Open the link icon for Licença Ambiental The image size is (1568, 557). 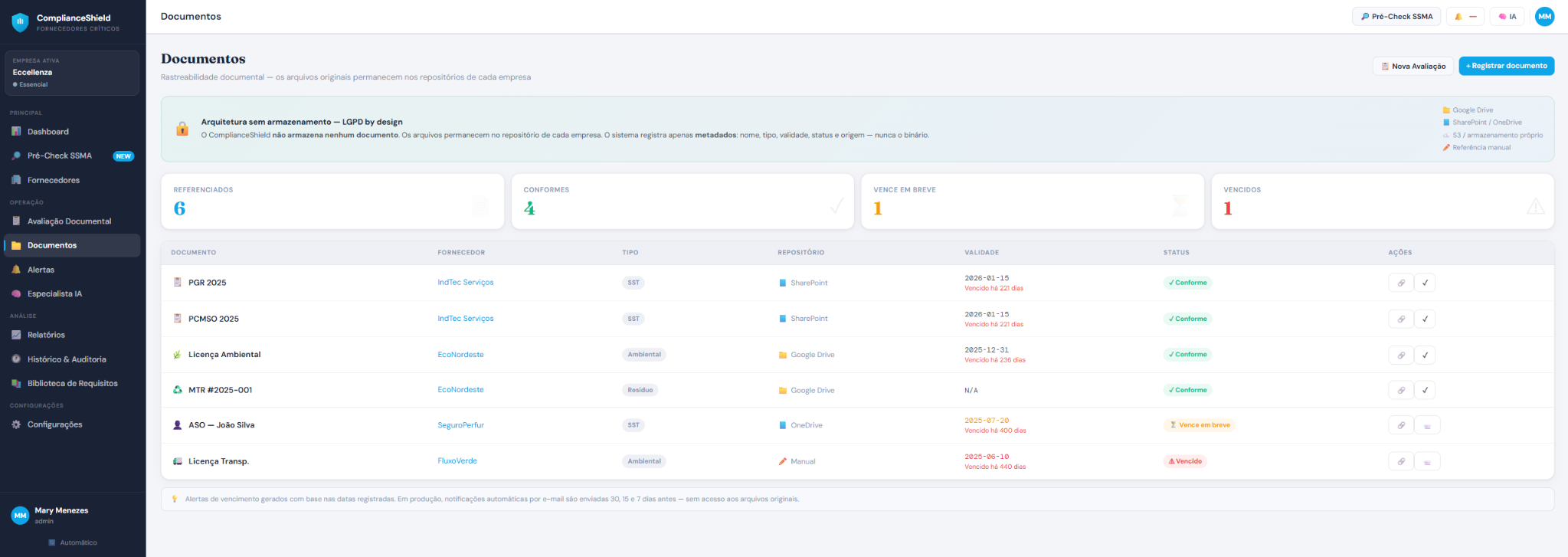pos(1400,355)
